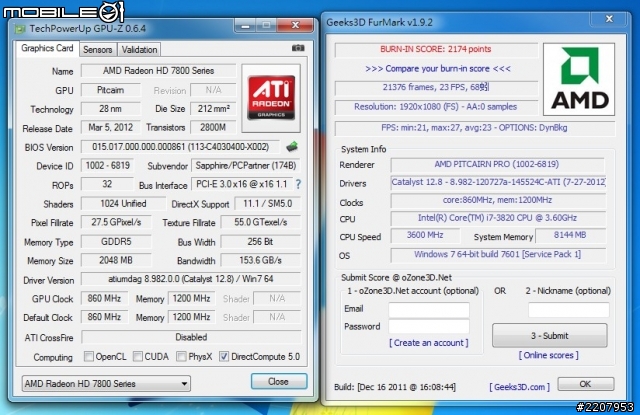This screenshot has height=415, width=640.
Task: Click the CPU Intel Core i7-3820 field
Action: (497, 218)
